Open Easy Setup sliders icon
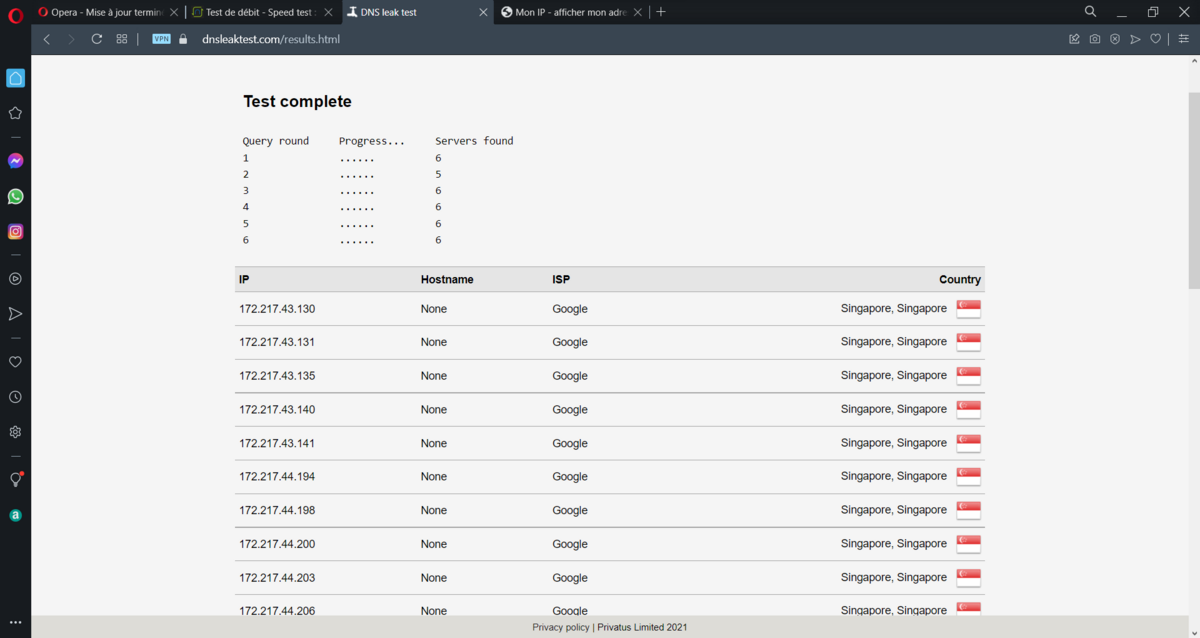This screenshot has height=638, width=1200. coord(1184,39)
